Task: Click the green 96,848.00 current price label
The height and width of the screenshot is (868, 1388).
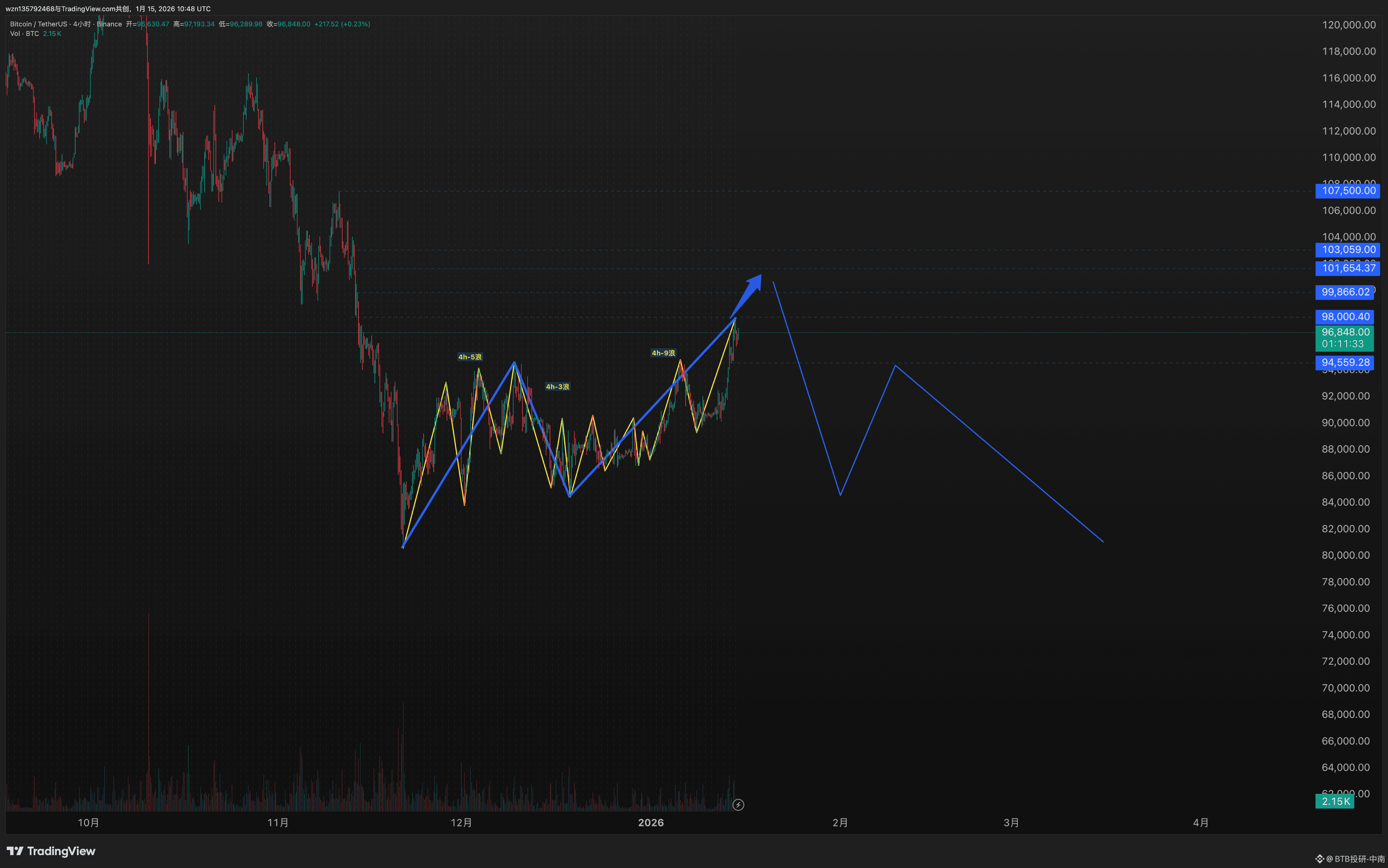Action: coord(1345,332)
